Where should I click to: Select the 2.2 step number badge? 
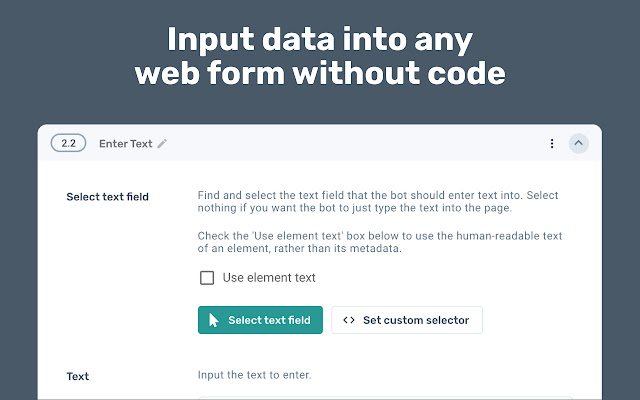coord(68,144)
